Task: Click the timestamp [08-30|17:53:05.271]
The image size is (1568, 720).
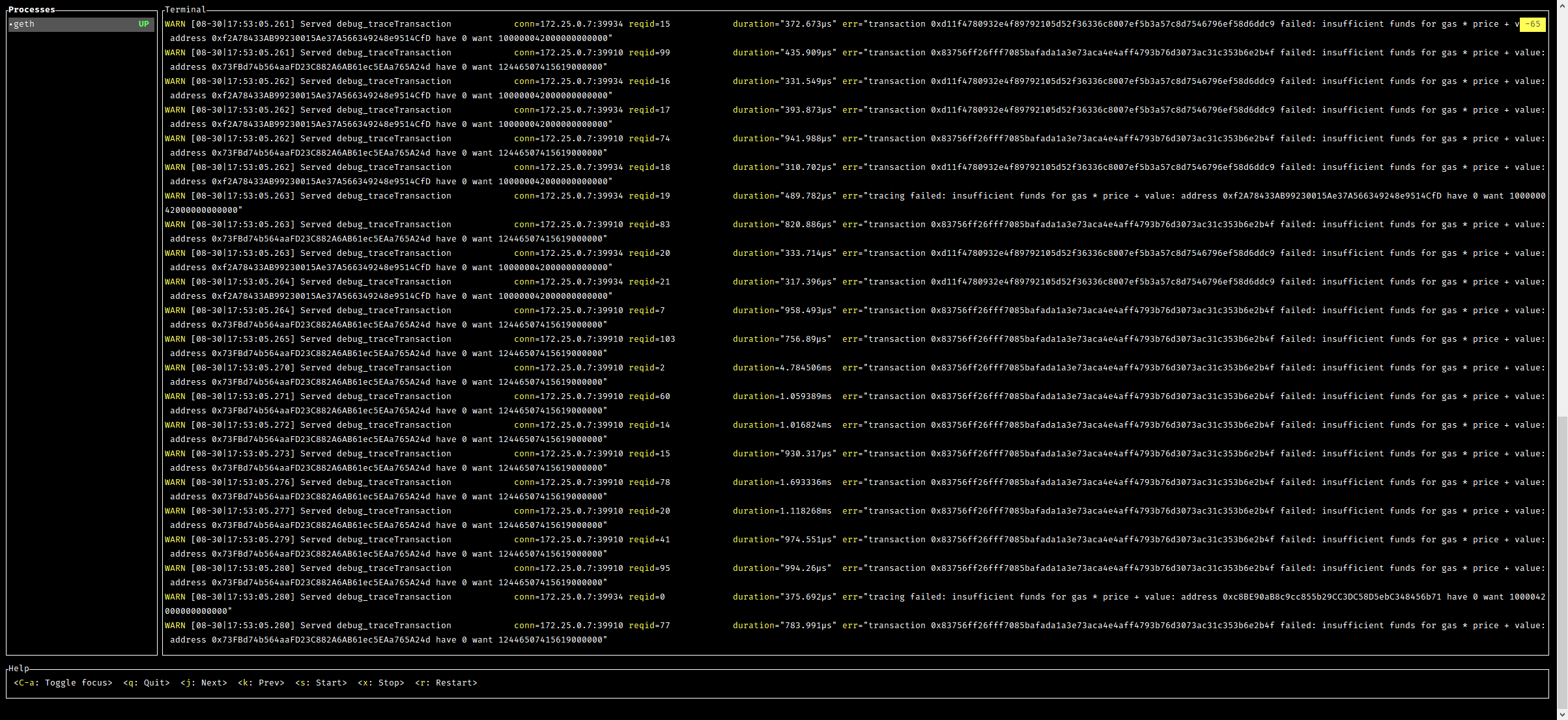Action: [x=243, y=396]
